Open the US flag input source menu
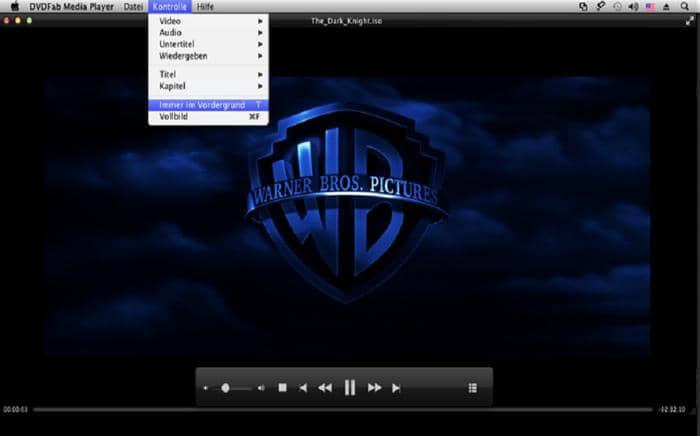The height and width of the screenshot is (436, 700). coord(650,7)
